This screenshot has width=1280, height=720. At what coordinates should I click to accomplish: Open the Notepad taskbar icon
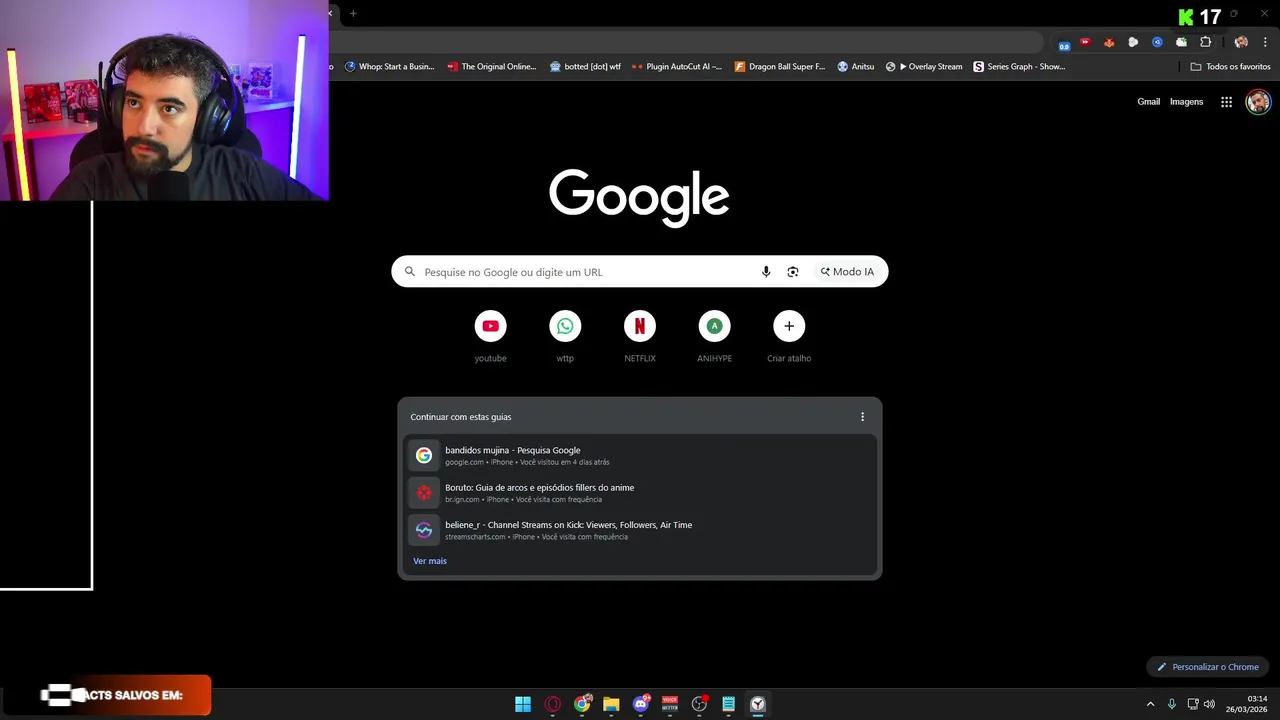tap(729, 704)
